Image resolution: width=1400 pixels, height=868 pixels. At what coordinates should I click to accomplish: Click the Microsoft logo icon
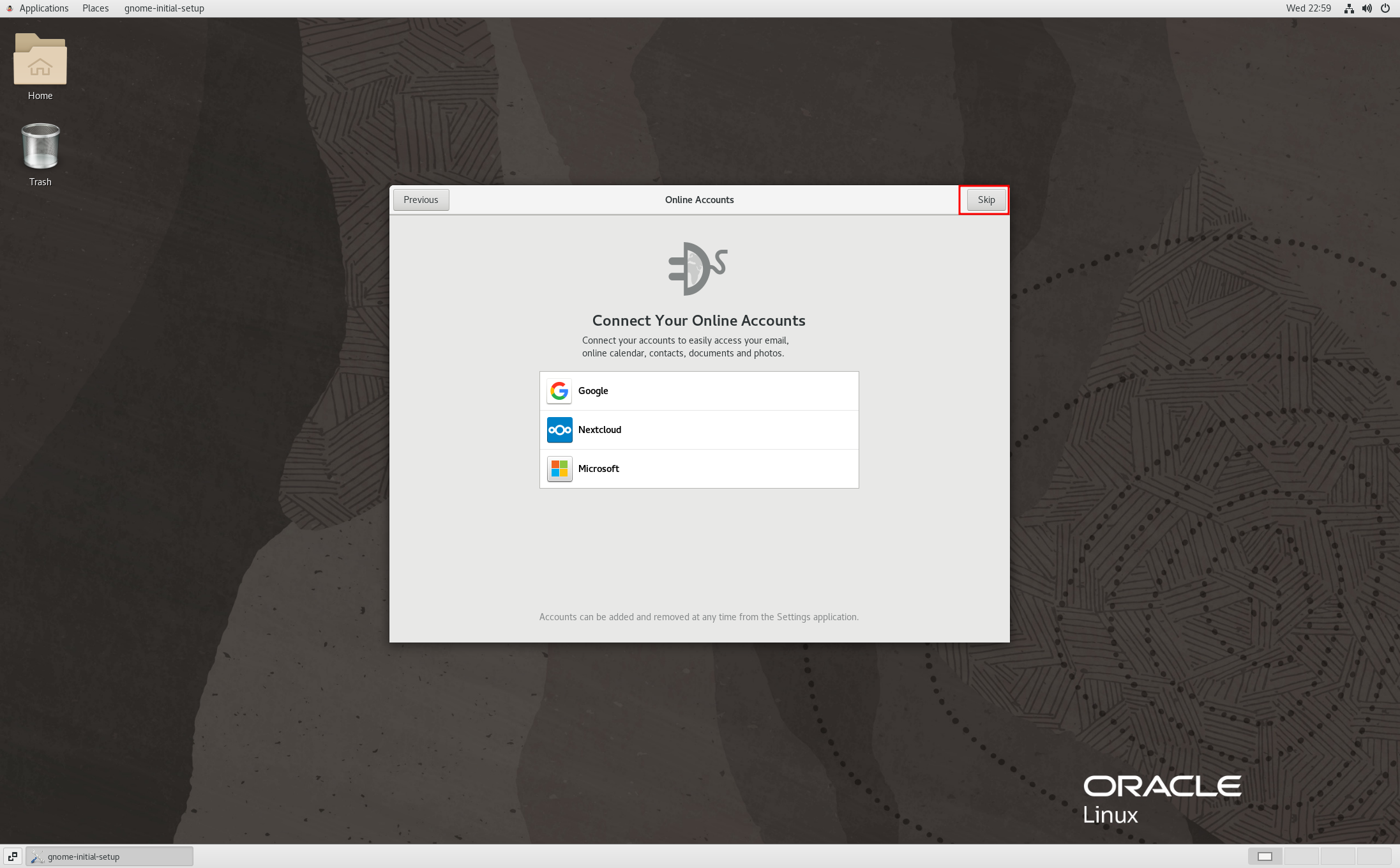point(559,469)
